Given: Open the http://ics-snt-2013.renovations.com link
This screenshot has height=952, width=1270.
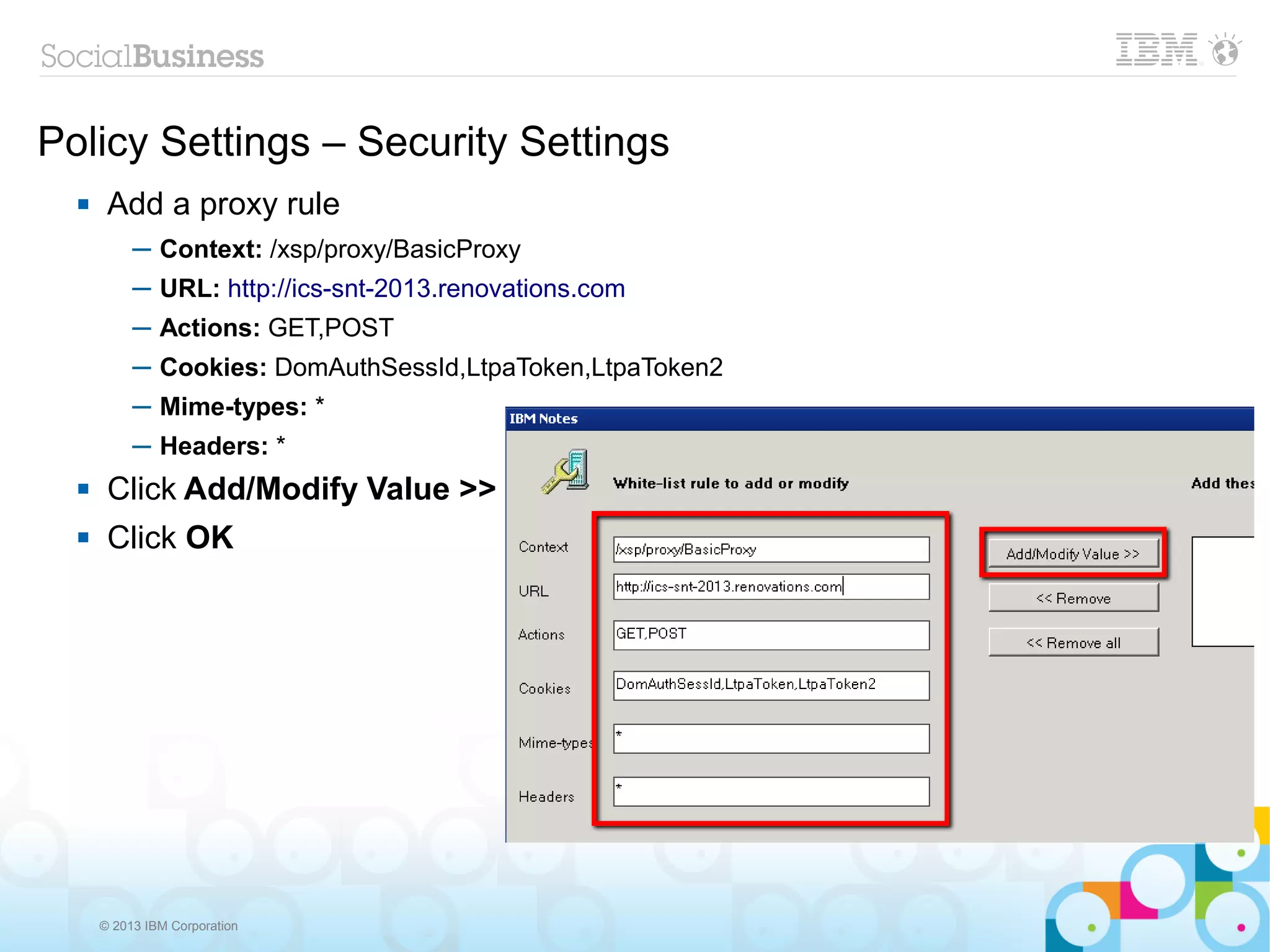Looking at the screenshot, I should (426, 288).
